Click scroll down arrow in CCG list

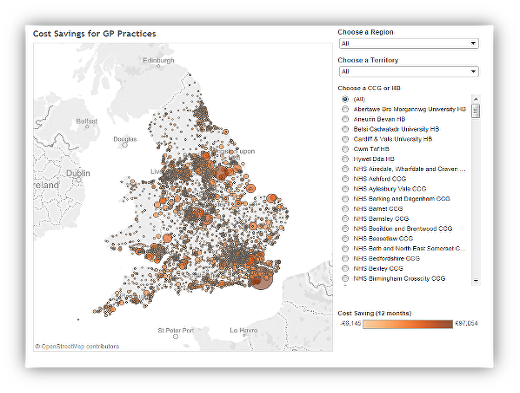pyautogui.click(x=476, y=281)
